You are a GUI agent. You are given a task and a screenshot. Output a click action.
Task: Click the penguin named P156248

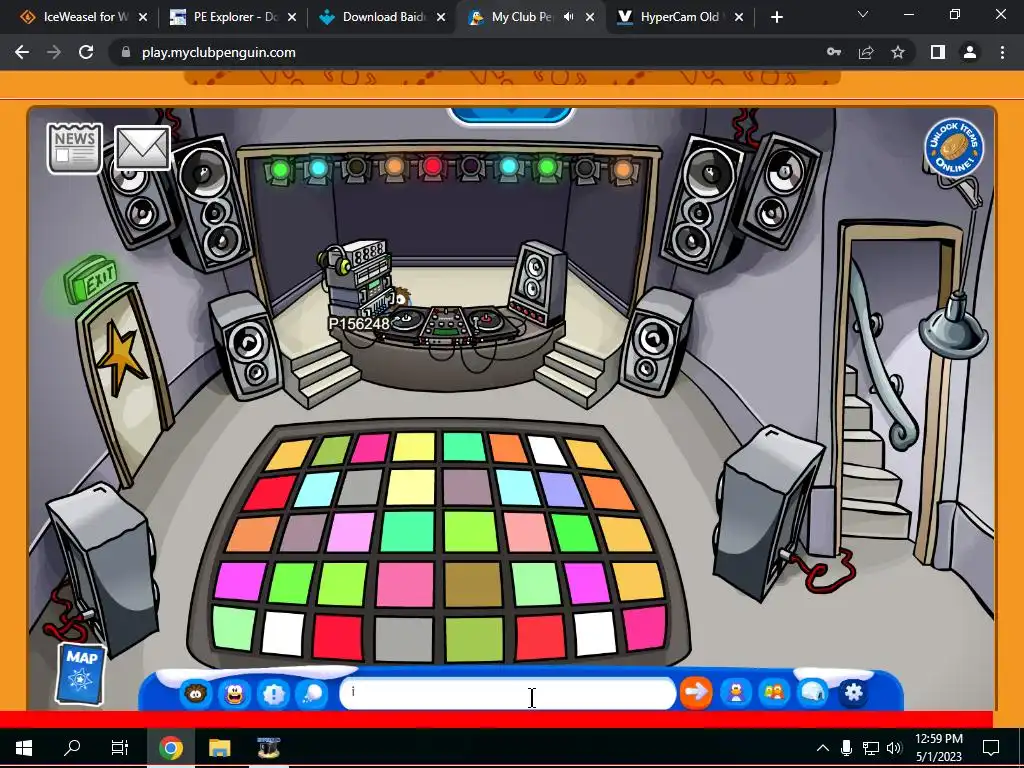pos(400,300)
